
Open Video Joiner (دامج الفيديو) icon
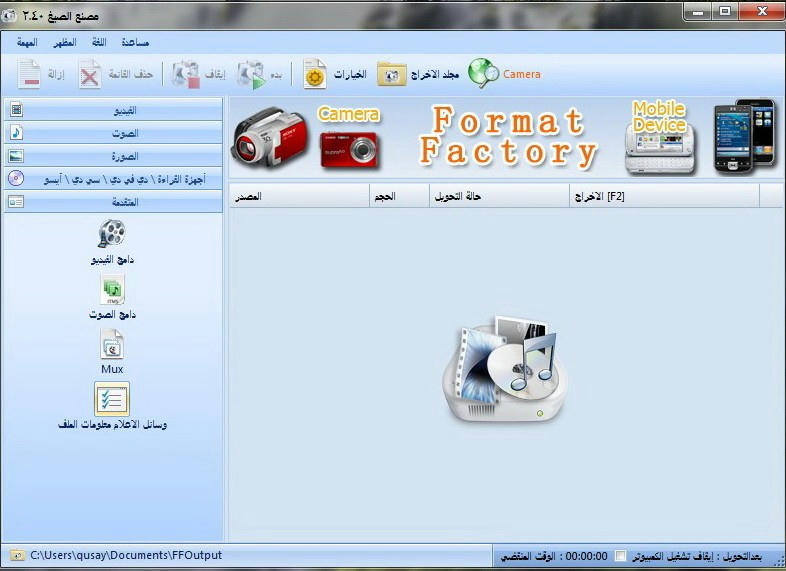click(x=112, y=234)
